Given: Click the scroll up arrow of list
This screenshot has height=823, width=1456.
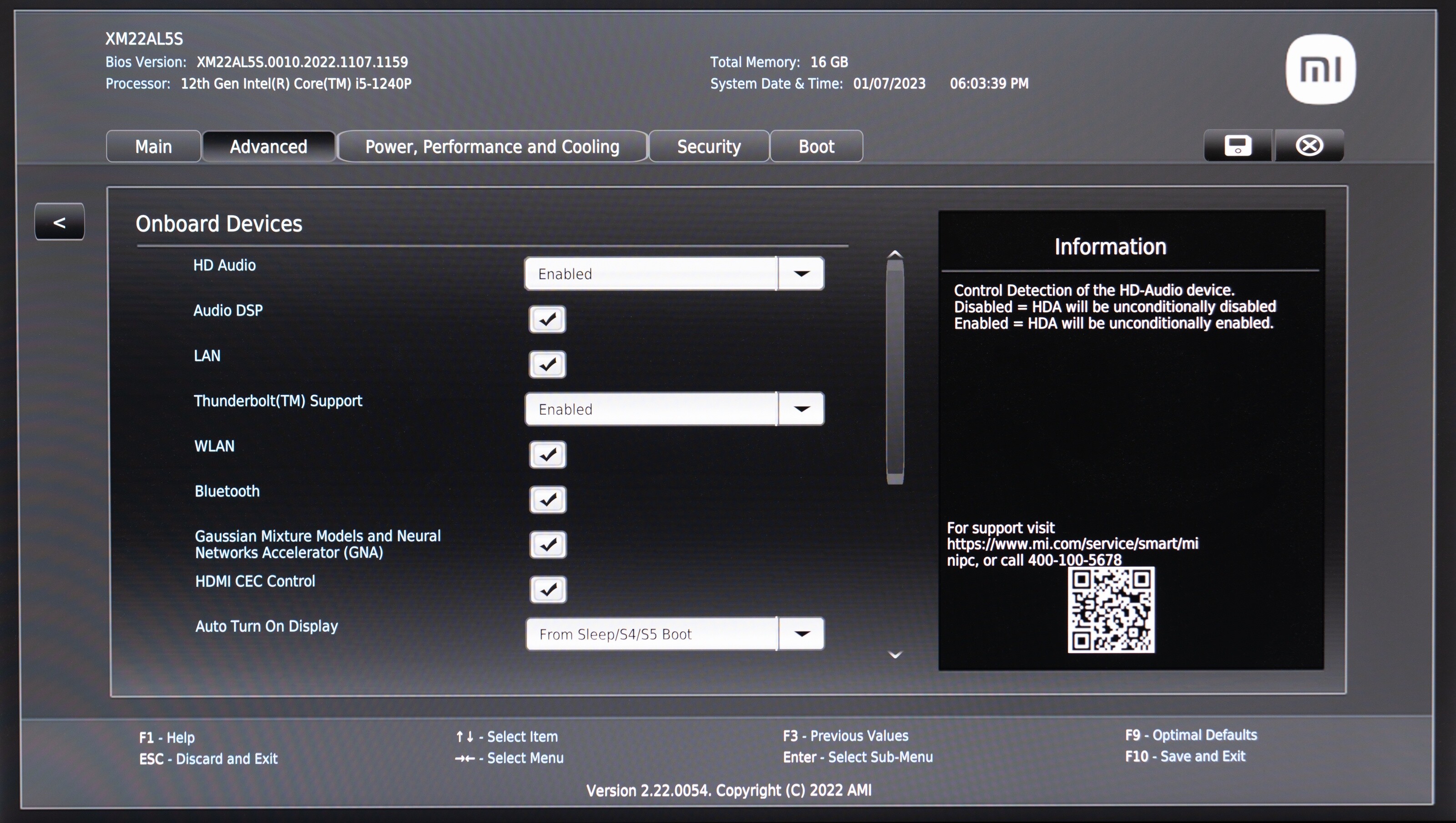Looking at the screenshot, I should coord(895,254).
